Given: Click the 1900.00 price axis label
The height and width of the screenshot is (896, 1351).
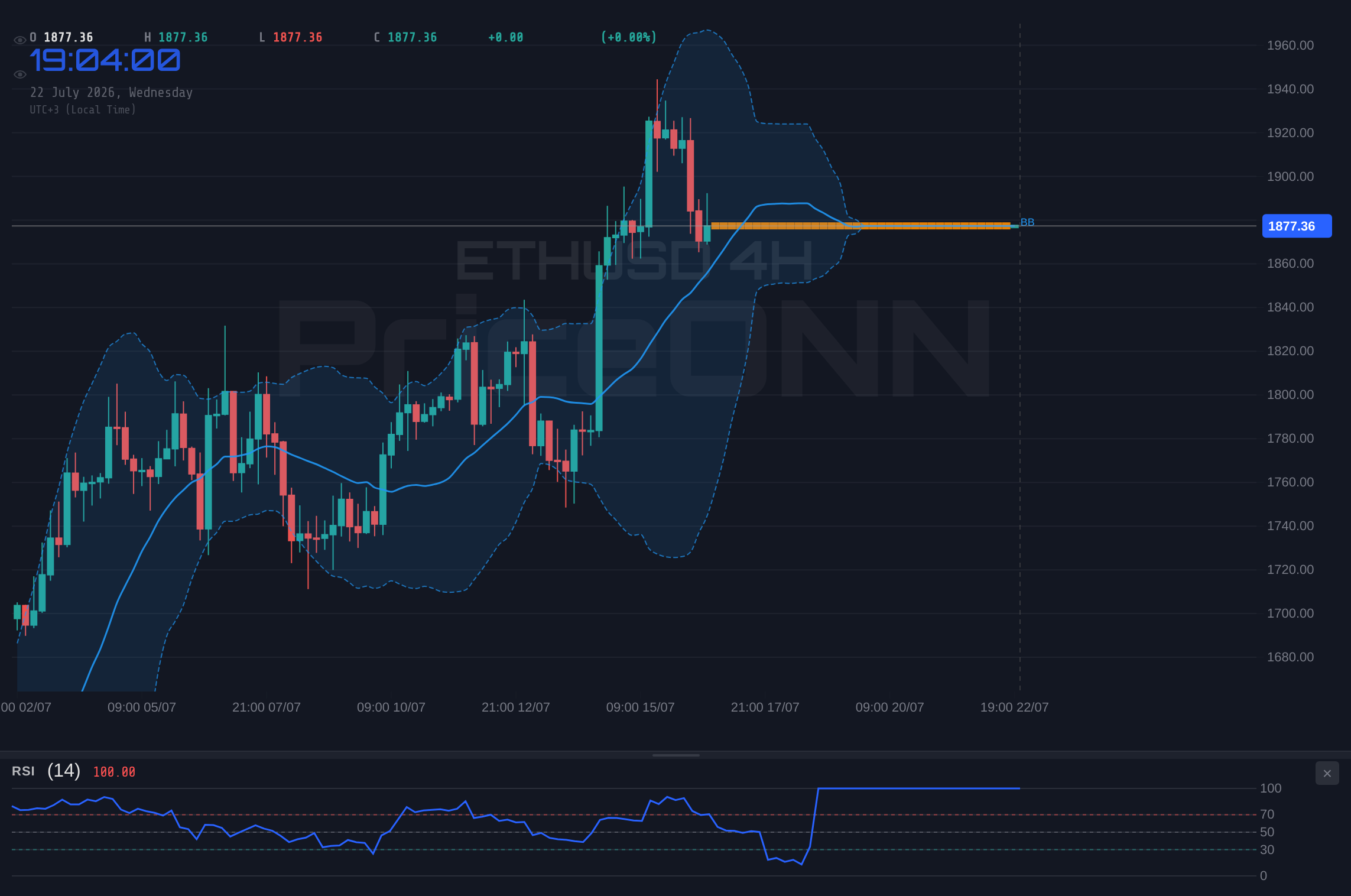Looking at the screenshot, I should point(1290,177).
